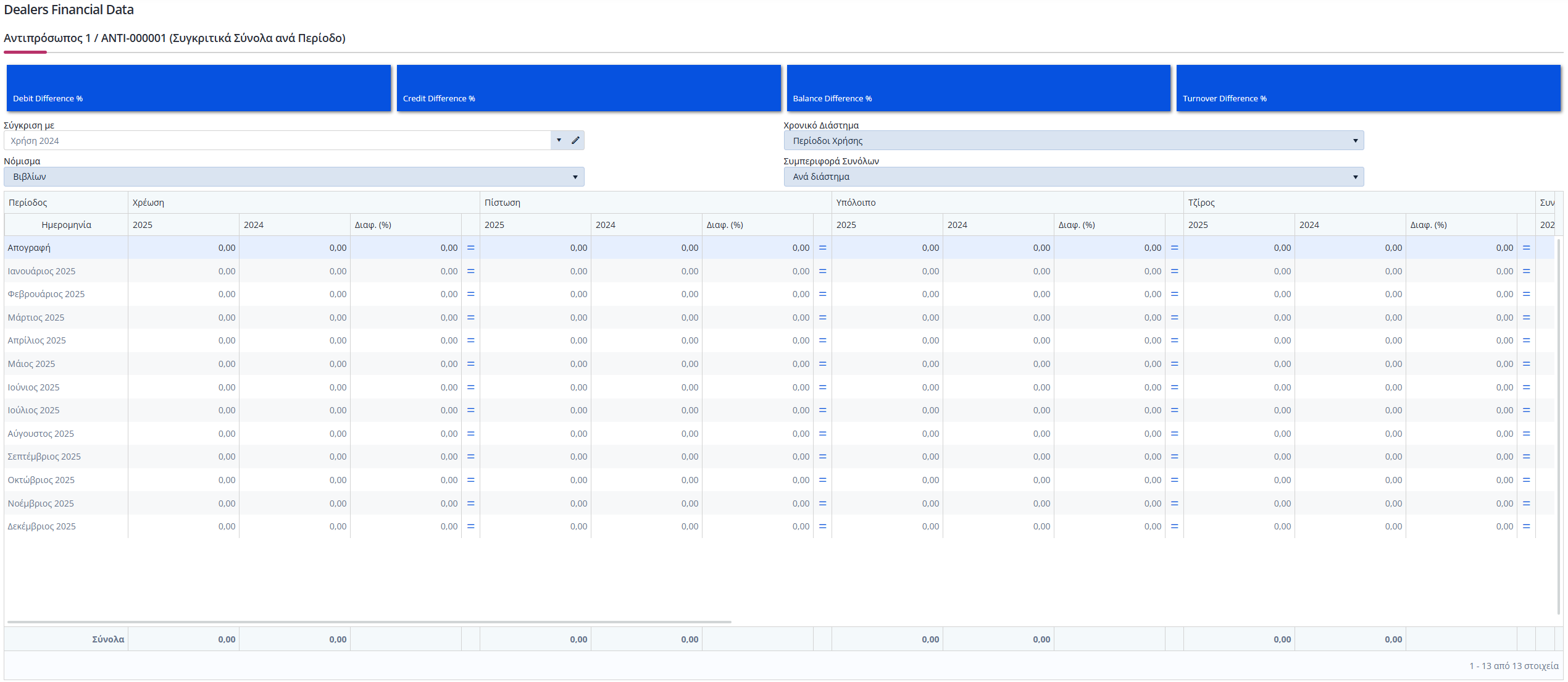Click the Χρέωση equals icon in Απογραφή row
Image resolution: width=1568 pixels, height=682 pixels.
(x=470, y=248)
